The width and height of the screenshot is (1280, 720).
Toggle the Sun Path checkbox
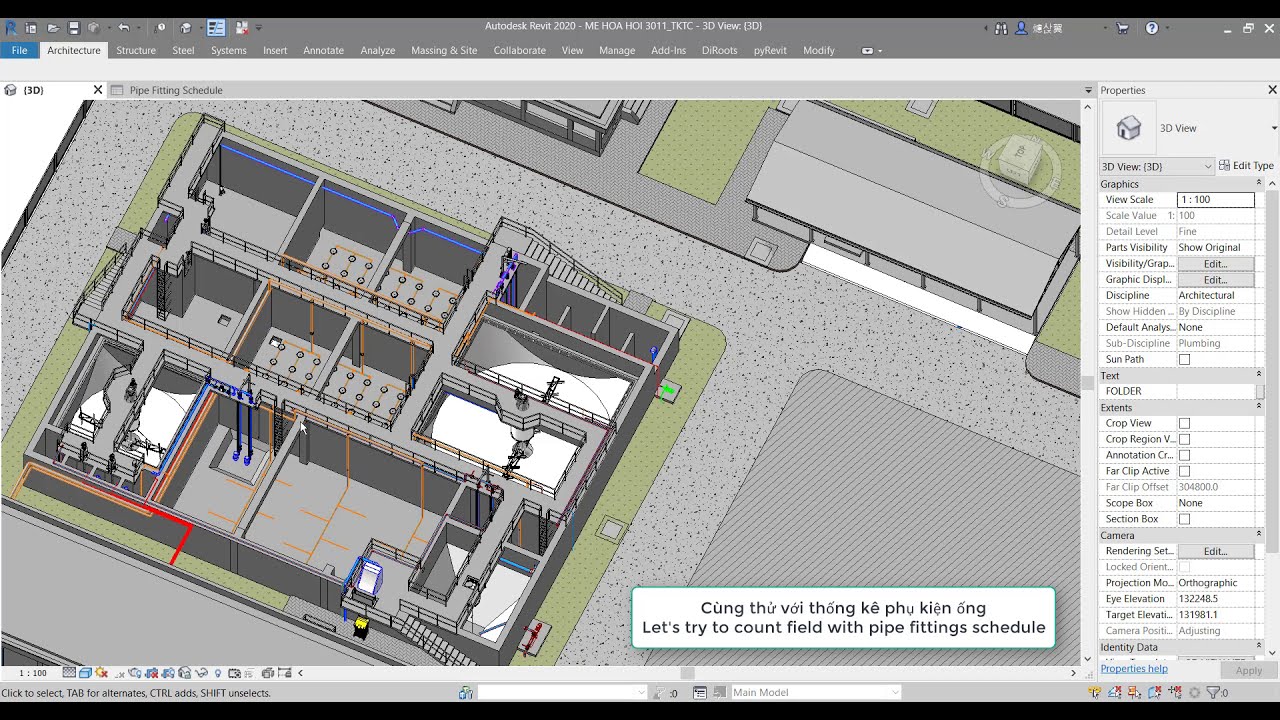click(1184, 359)
